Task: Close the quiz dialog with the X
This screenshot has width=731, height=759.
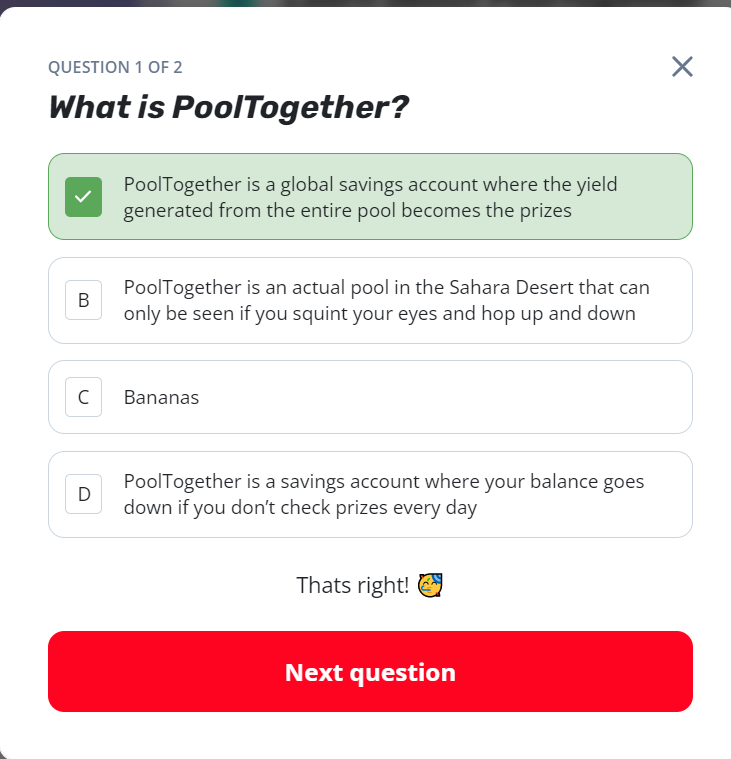Action: pyautogui.click(x=682, y=67)
